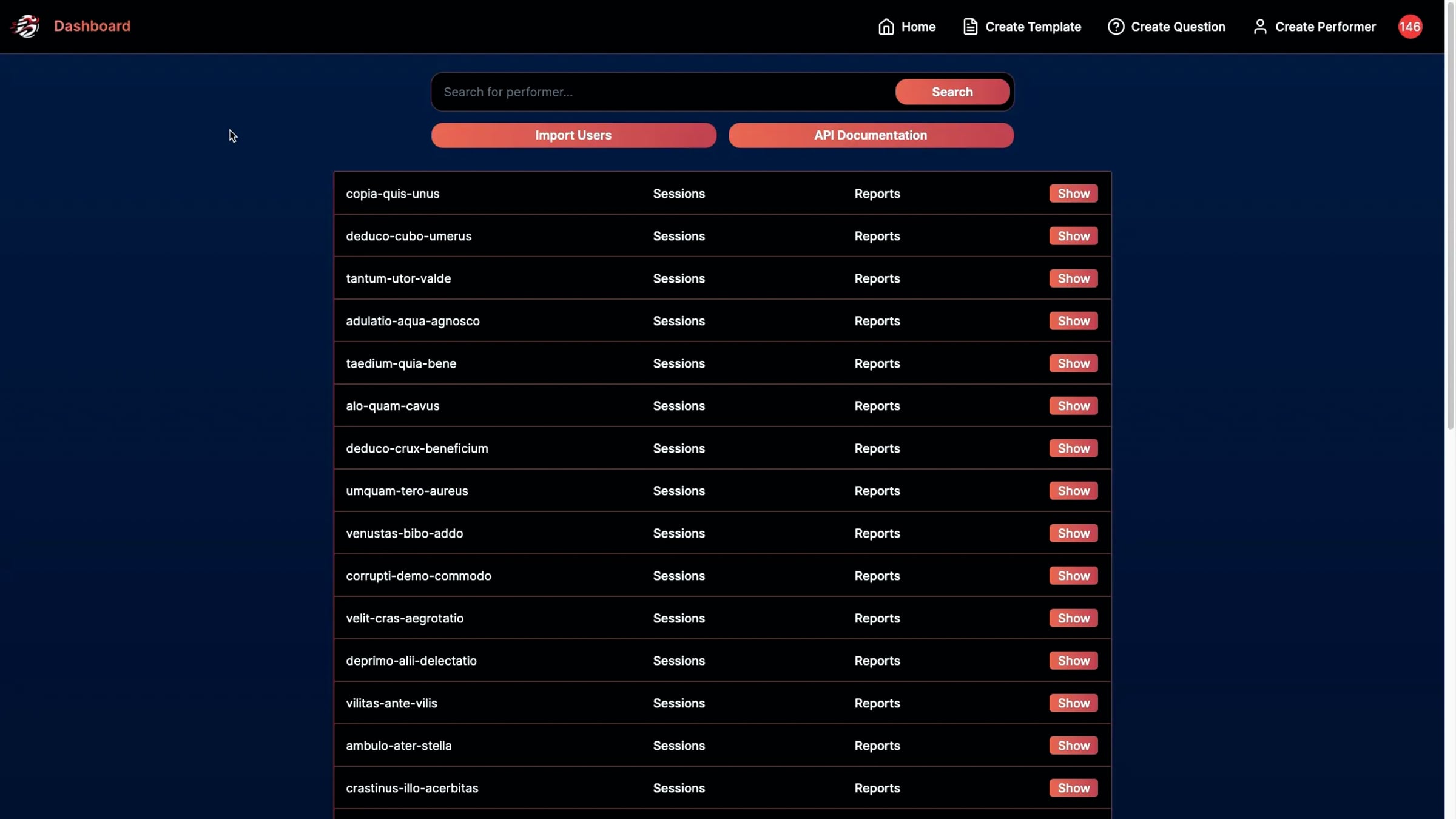Show performer vilitas-ante-vilis
This screenshot has width=1456, height=819.
pos(1073,703)
